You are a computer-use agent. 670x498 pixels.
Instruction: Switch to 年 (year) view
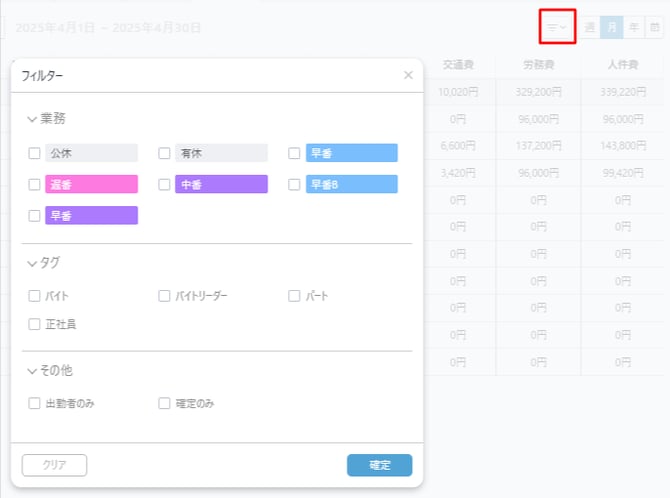pyautogui.click(x=633, y=27)
